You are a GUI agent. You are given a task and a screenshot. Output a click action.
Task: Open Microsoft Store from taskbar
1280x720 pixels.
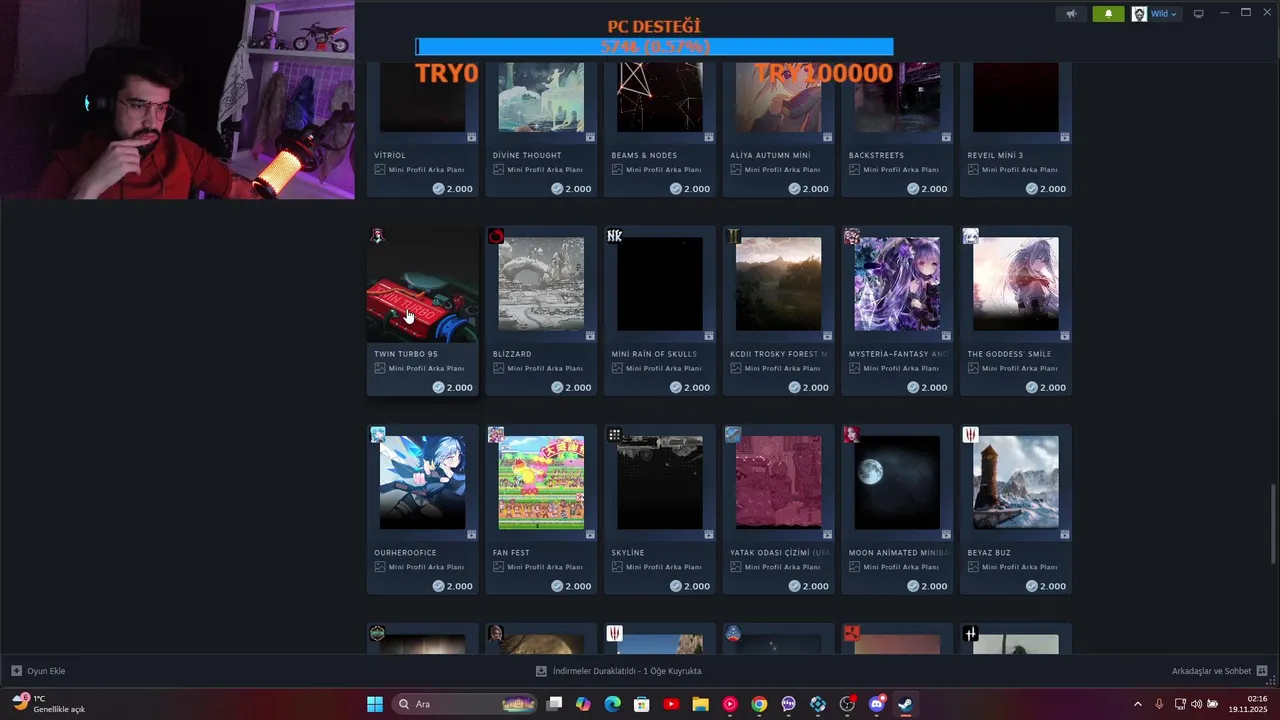pyautogui.click(x=642, y=704)
